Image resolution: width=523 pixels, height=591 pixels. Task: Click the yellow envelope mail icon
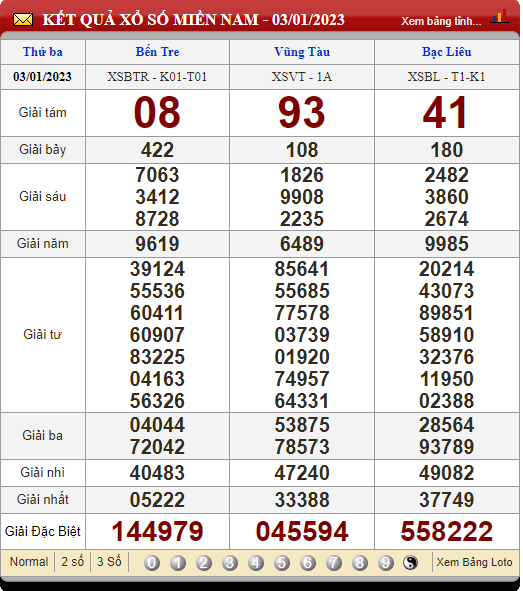[x=23, y=20]
